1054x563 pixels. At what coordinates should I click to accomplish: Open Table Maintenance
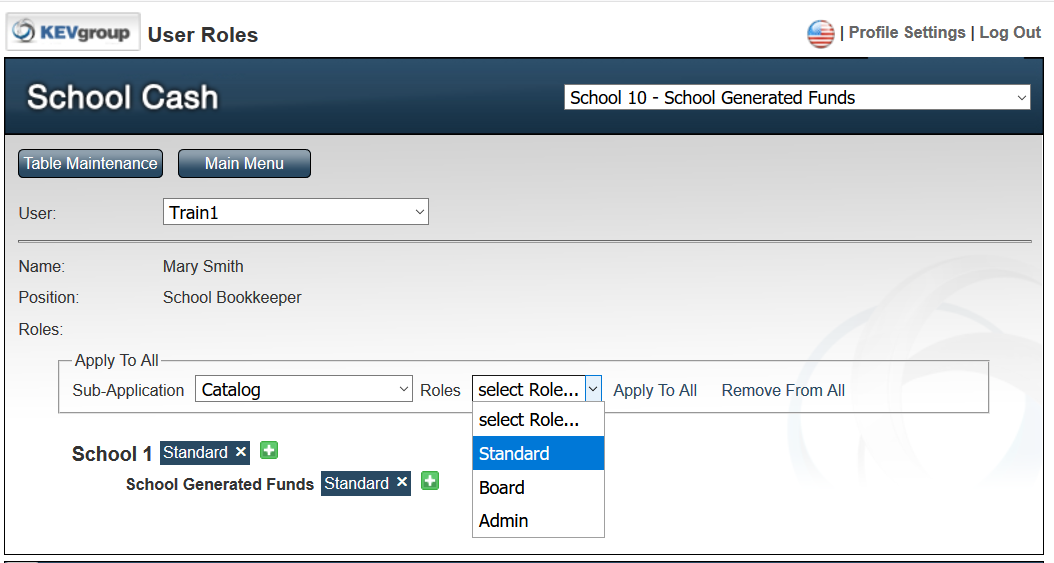coord(91,163)
